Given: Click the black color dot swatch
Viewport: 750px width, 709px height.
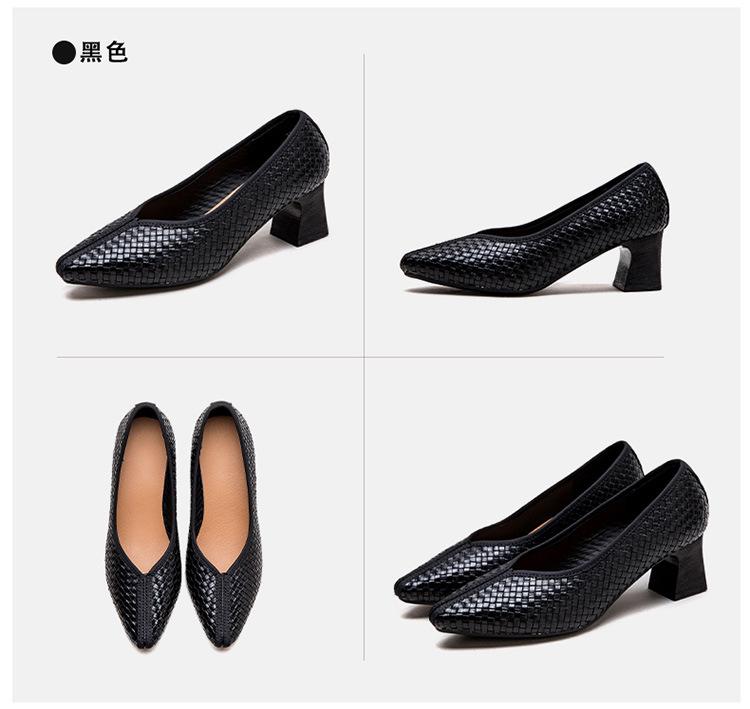Looking at the screenshot, I should [x=64, y=52].
